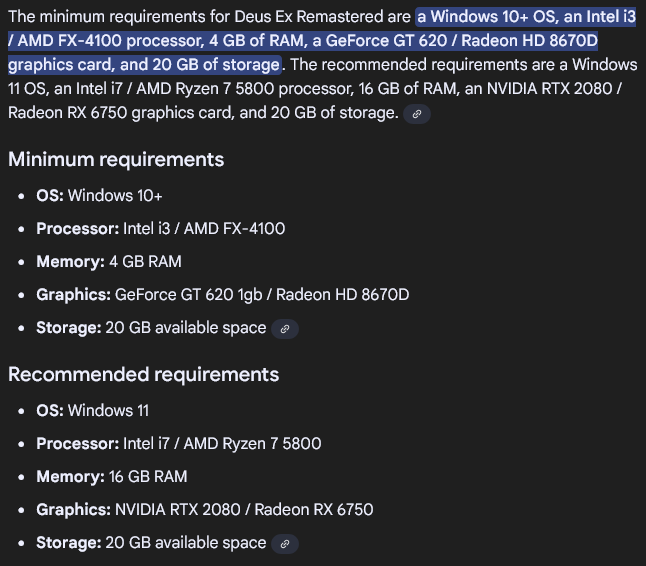Click the 'Recommended requirements' heading
This screenshot has width=646, height=566.
tap(143, 374)
